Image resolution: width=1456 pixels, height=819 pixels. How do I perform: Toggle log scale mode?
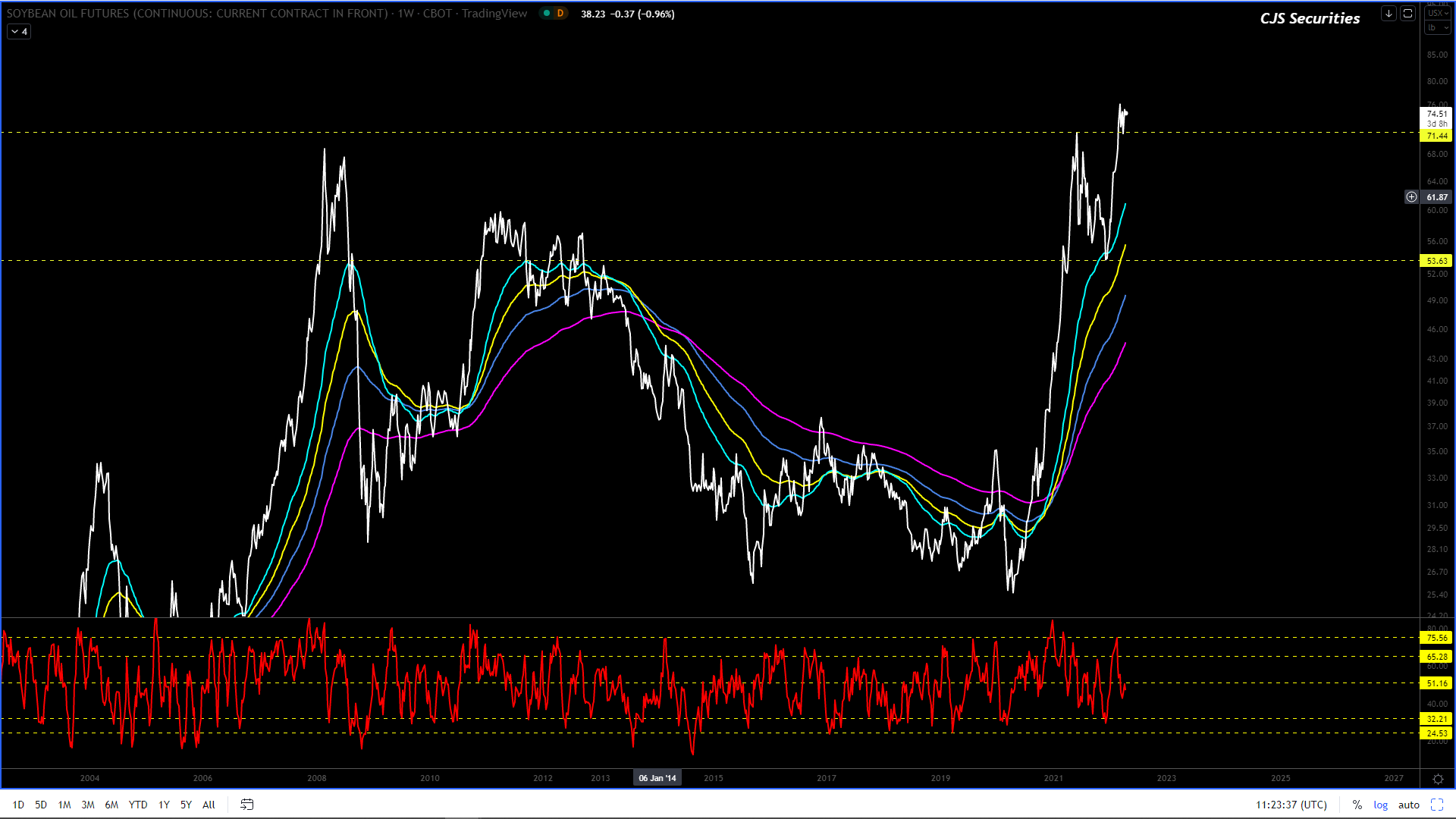(1381, 805)
